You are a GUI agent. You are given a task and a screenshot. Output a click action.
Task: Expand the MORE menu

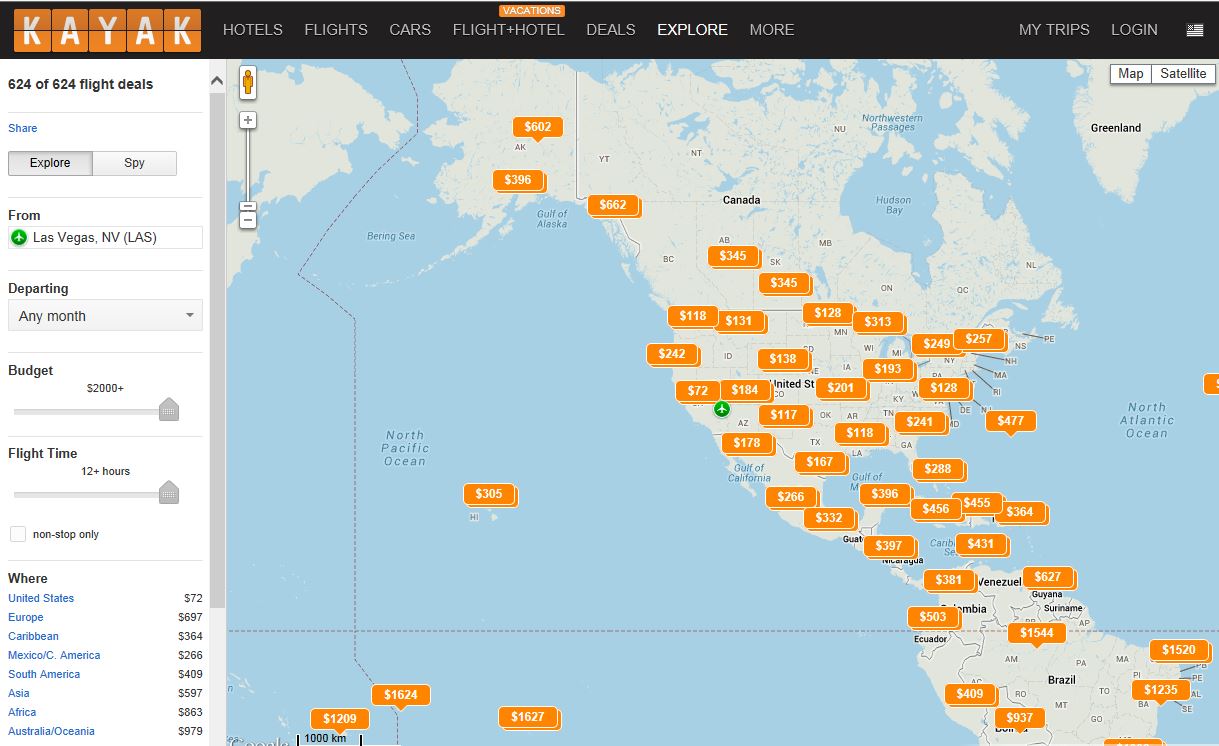[x=772, y=30]
